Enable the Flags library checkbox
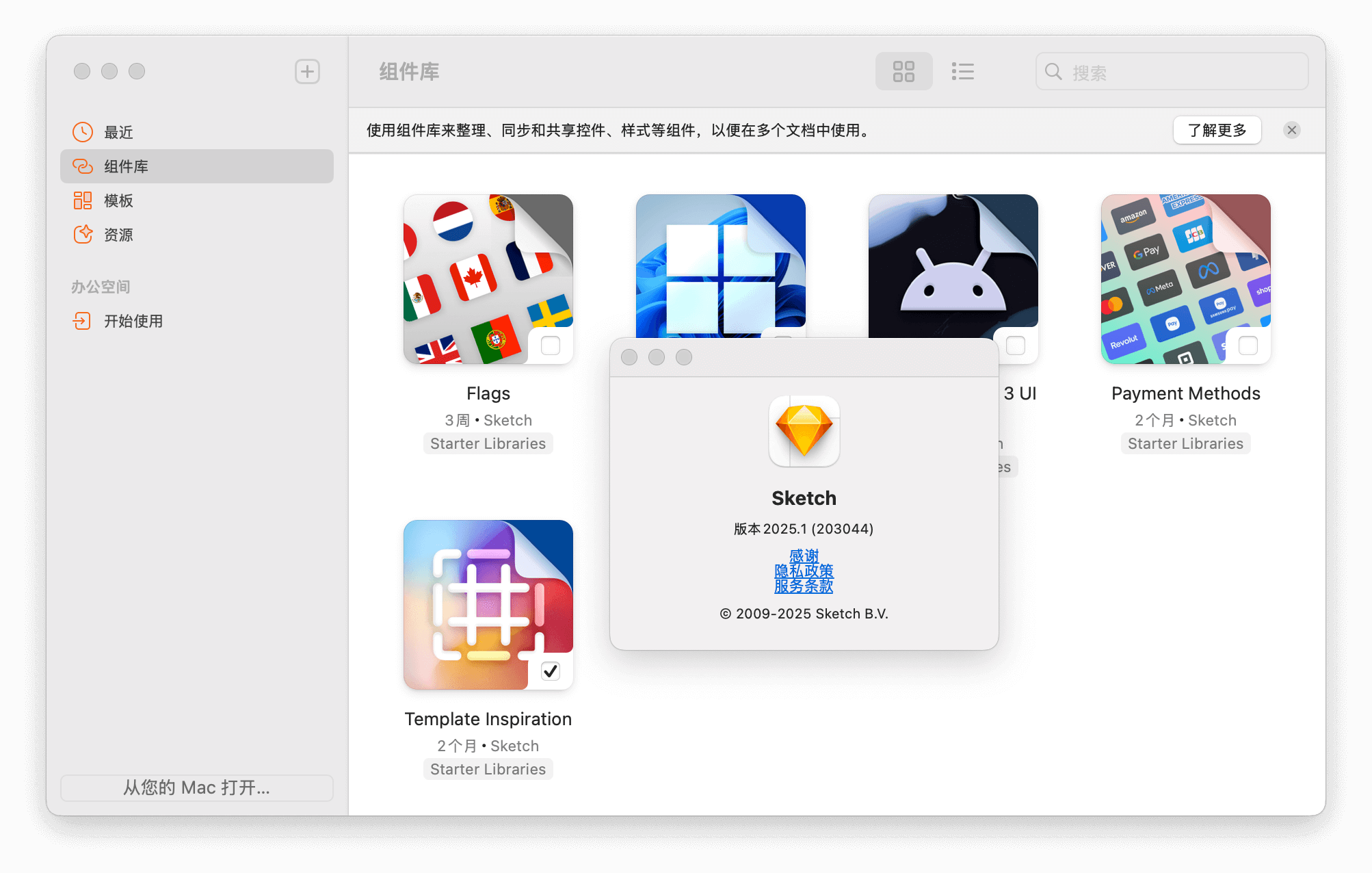 click(x=550, y=346)
